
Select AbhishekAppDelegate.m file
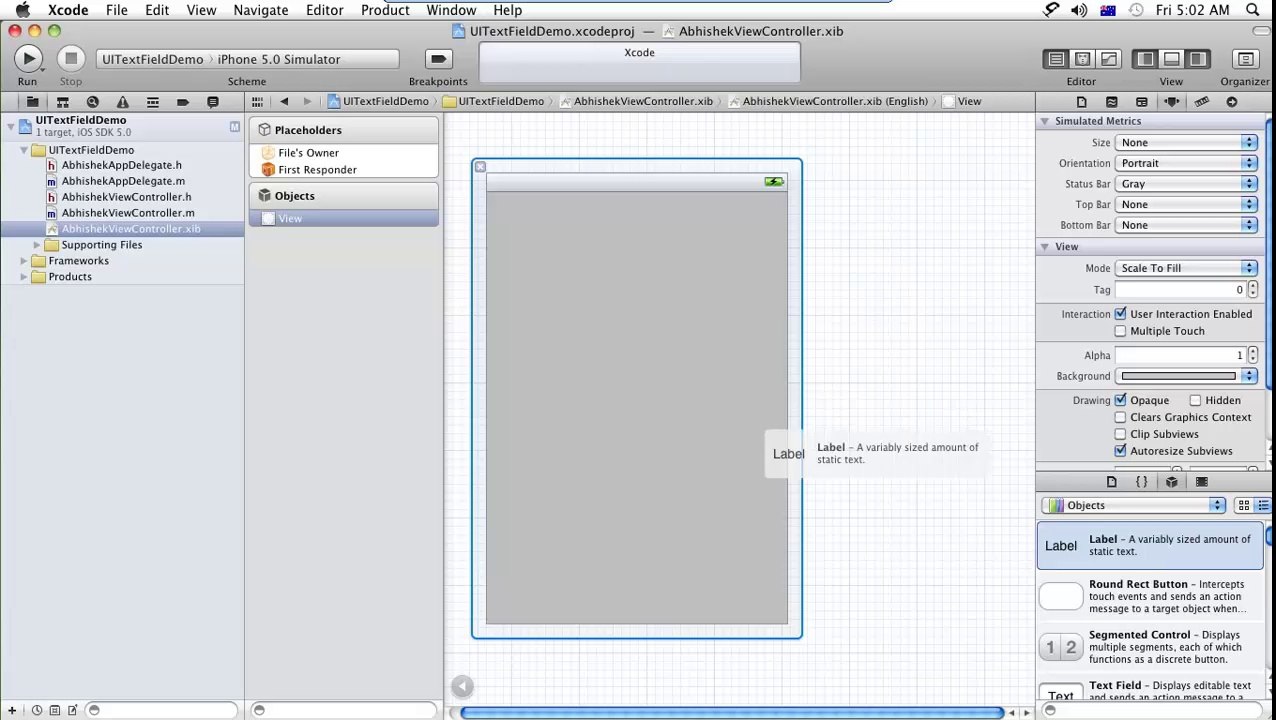(x=123, y=181)
